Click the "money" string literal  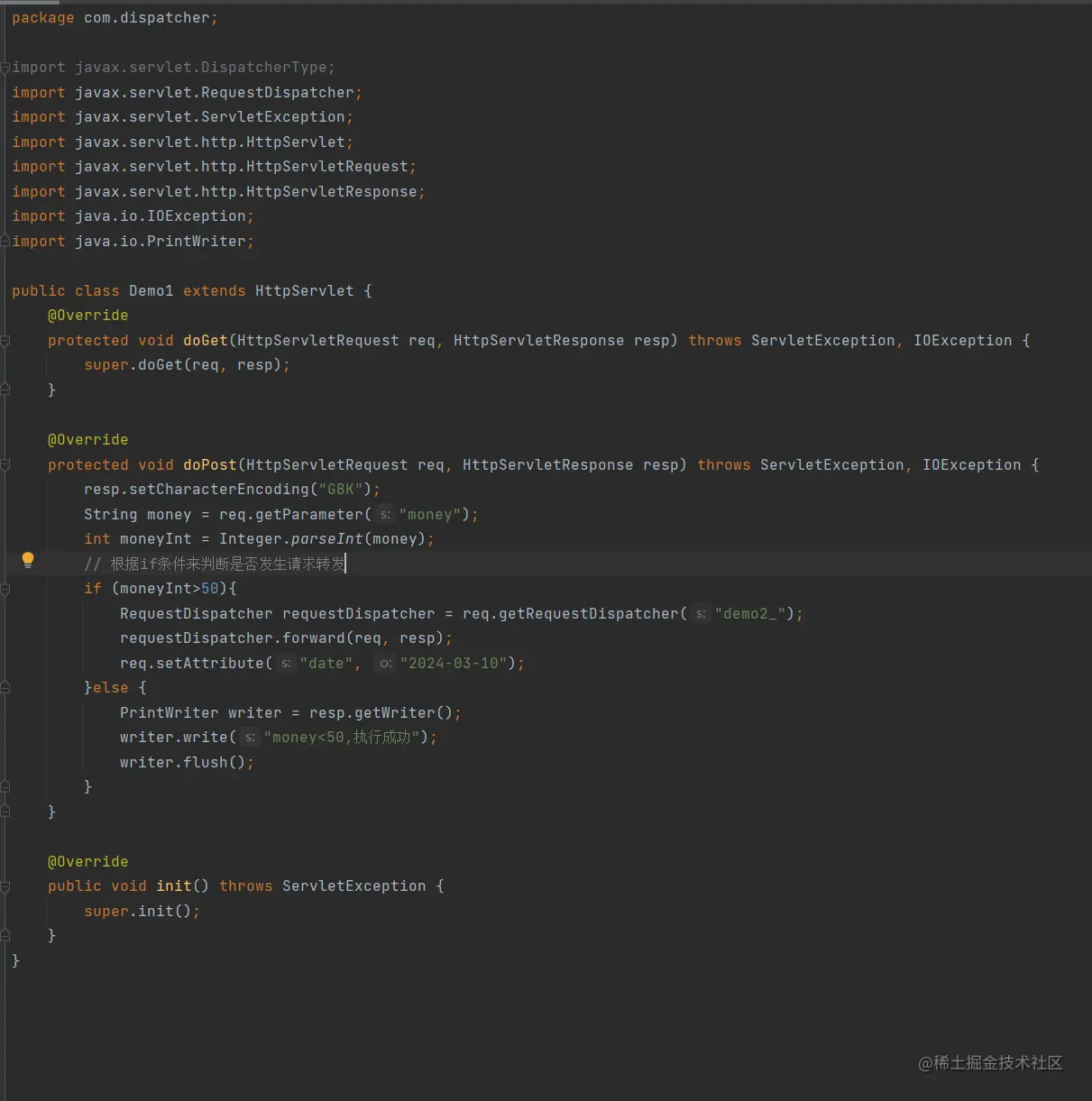[430, 515]
